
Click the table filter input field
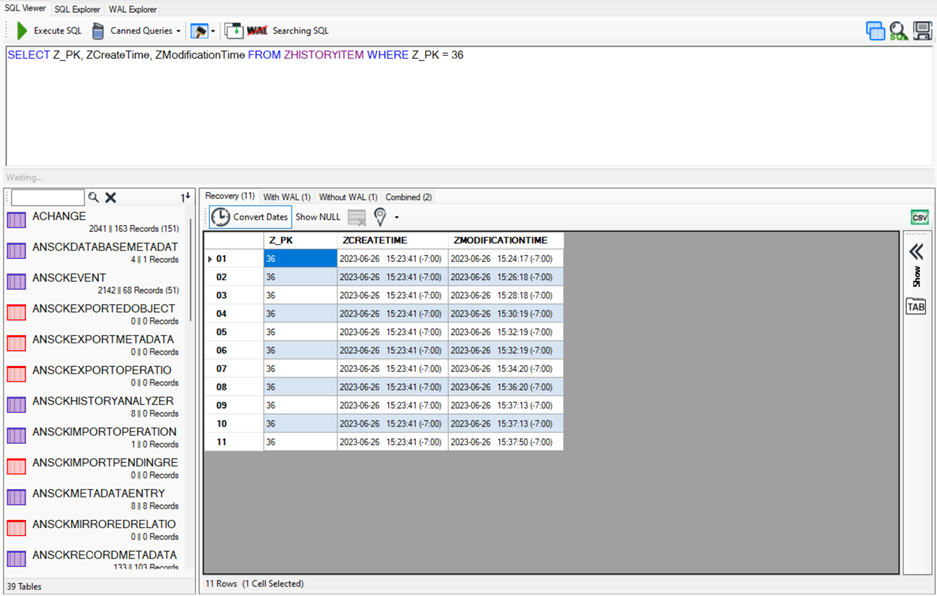click(x=48, y=198)
